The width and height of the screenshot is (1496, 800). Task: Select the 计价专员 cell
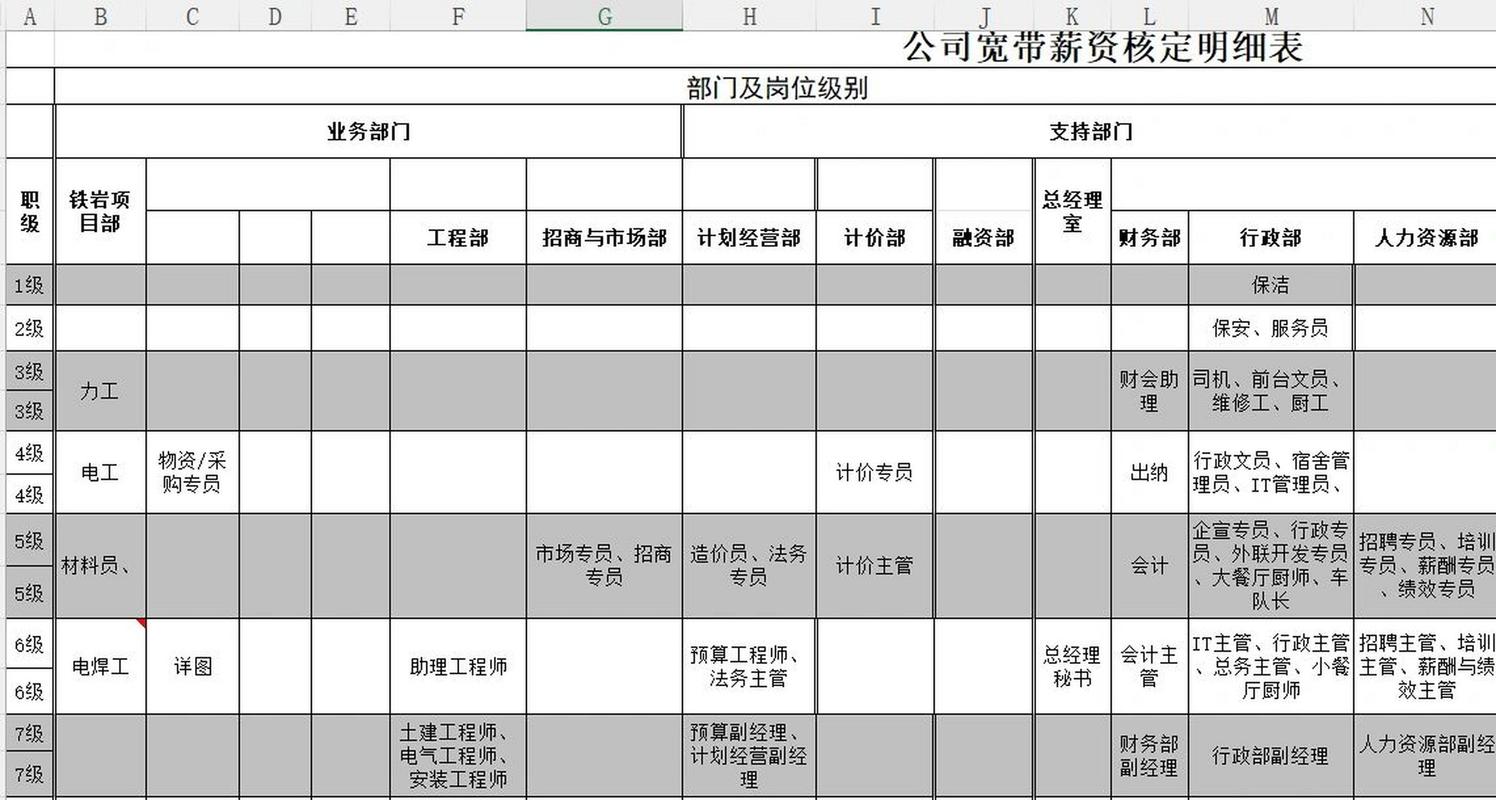(875, 472)
